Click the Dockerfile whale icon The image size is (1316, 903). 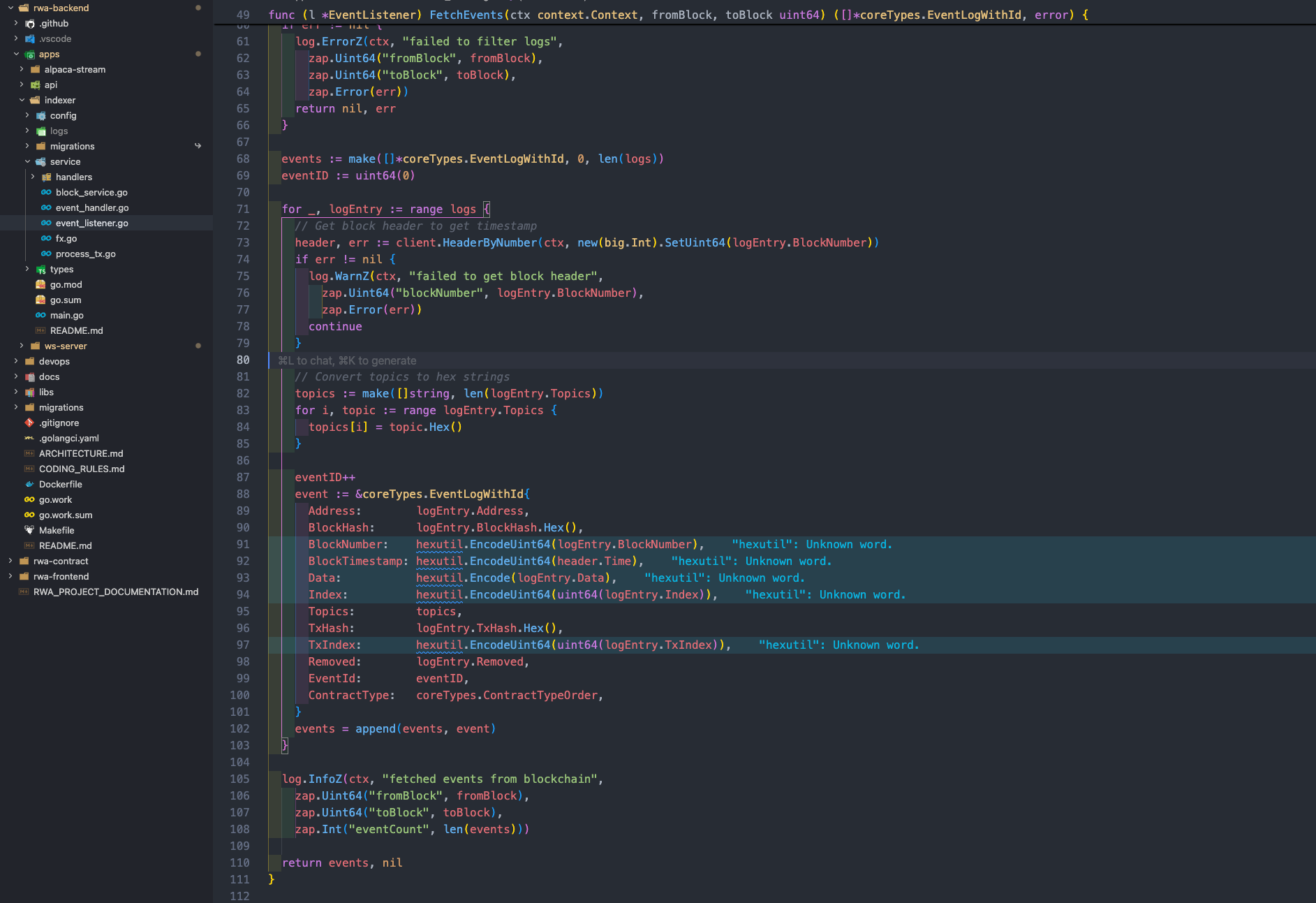coord(29,484)
